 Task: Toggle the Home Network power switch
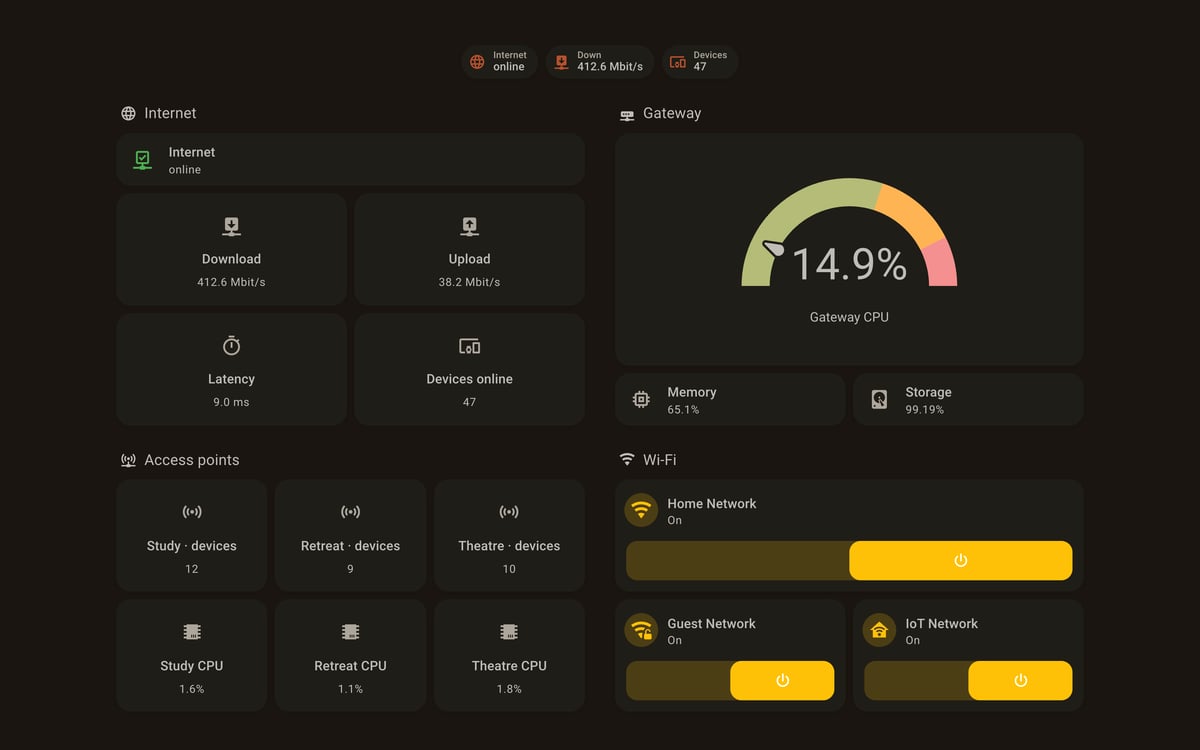tap(849, 561)
